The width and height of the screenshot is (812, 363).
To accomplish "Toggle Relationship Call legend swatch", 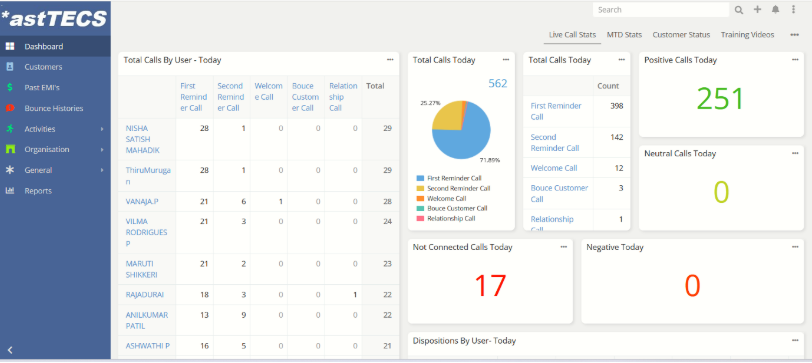I will 420,219.
